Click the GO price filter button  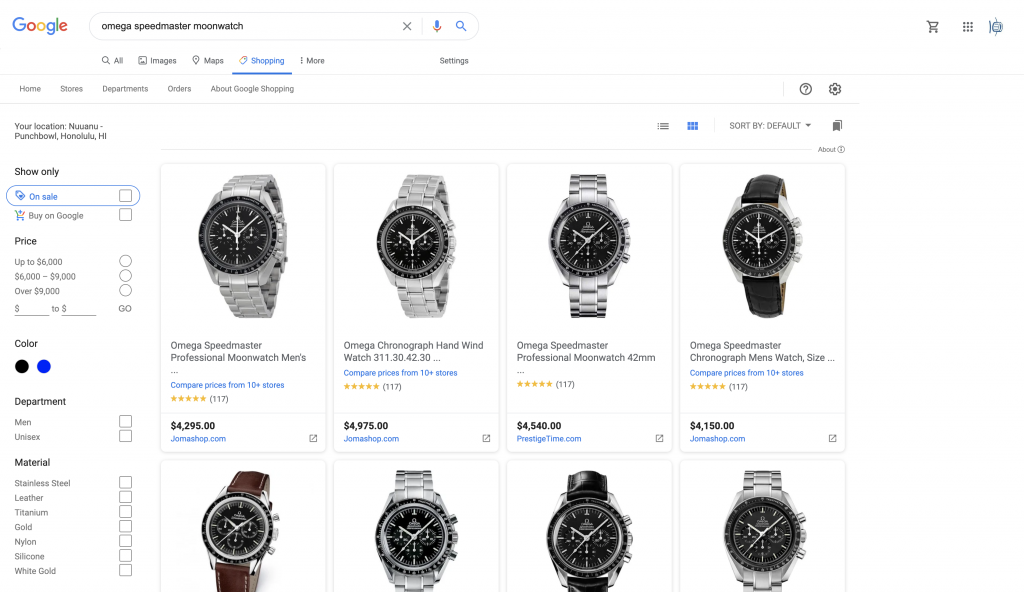[125, 308]
